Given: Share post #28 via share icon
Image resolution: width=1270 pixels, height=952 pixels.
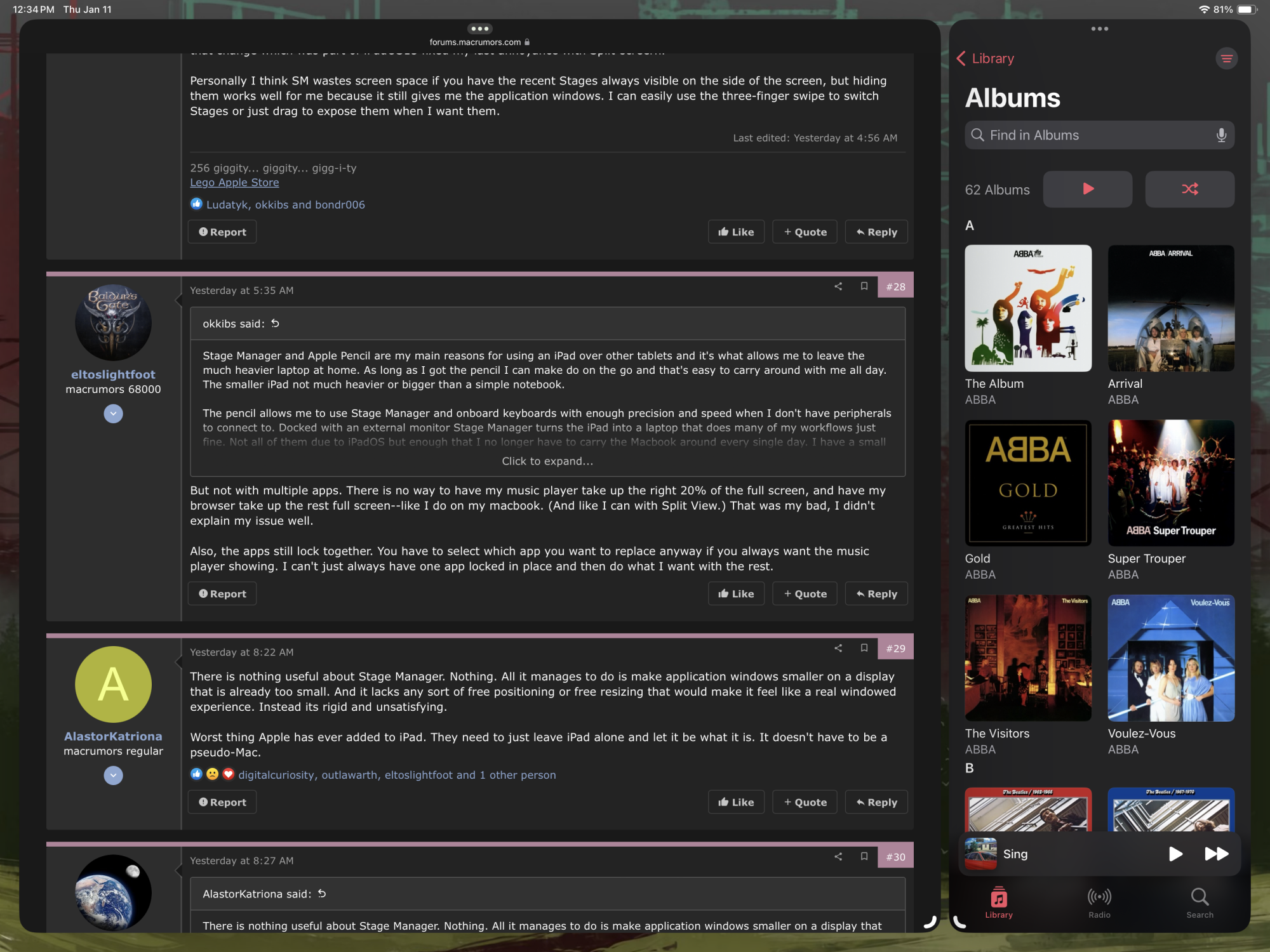Looking at the screenshot, I should pyautogui.click(x=838, y=287).
